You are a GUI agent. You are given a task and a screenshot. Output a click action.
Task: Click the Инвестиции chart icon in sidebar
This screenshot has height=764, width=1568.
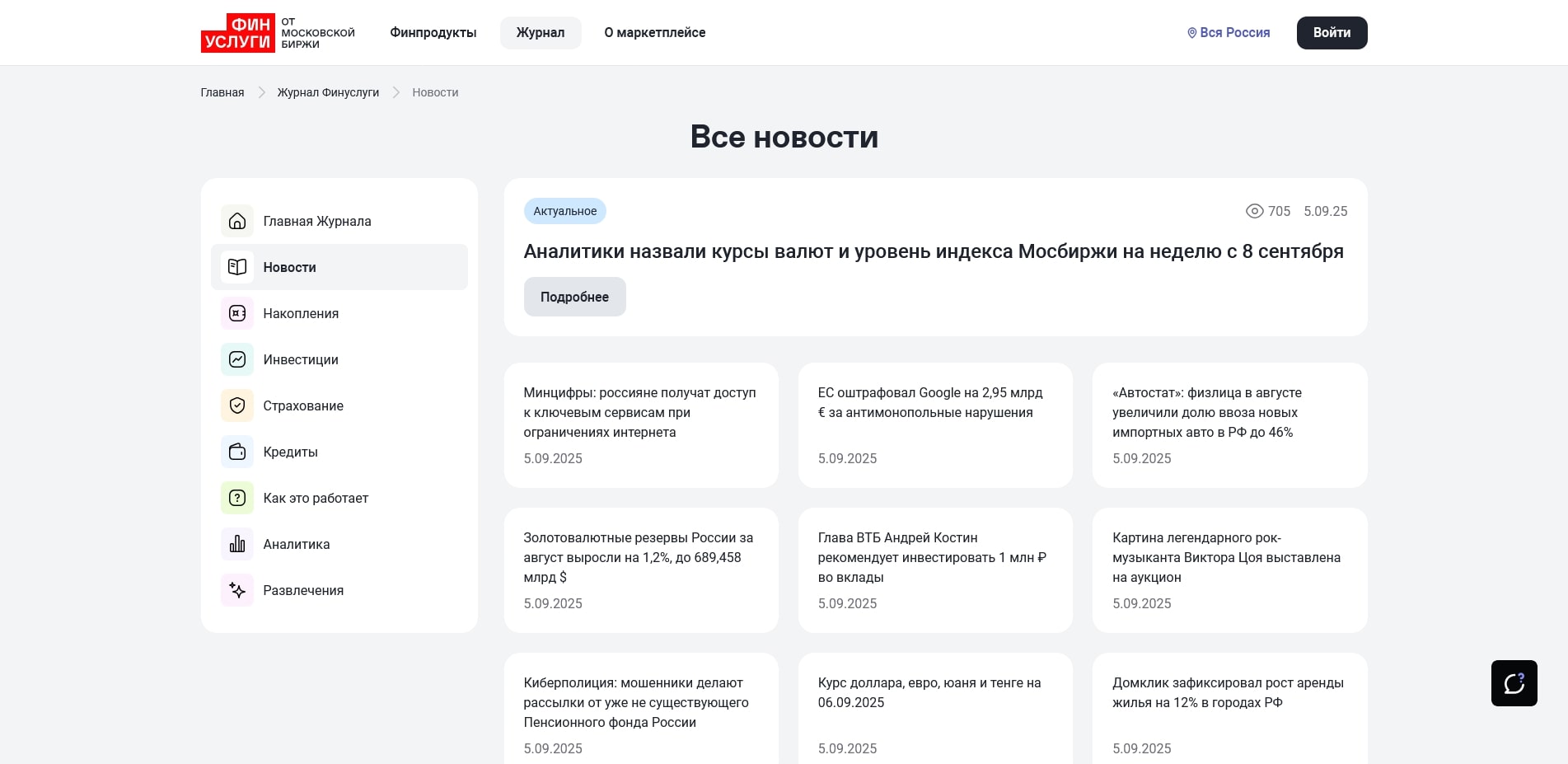(x=236, y=359)
